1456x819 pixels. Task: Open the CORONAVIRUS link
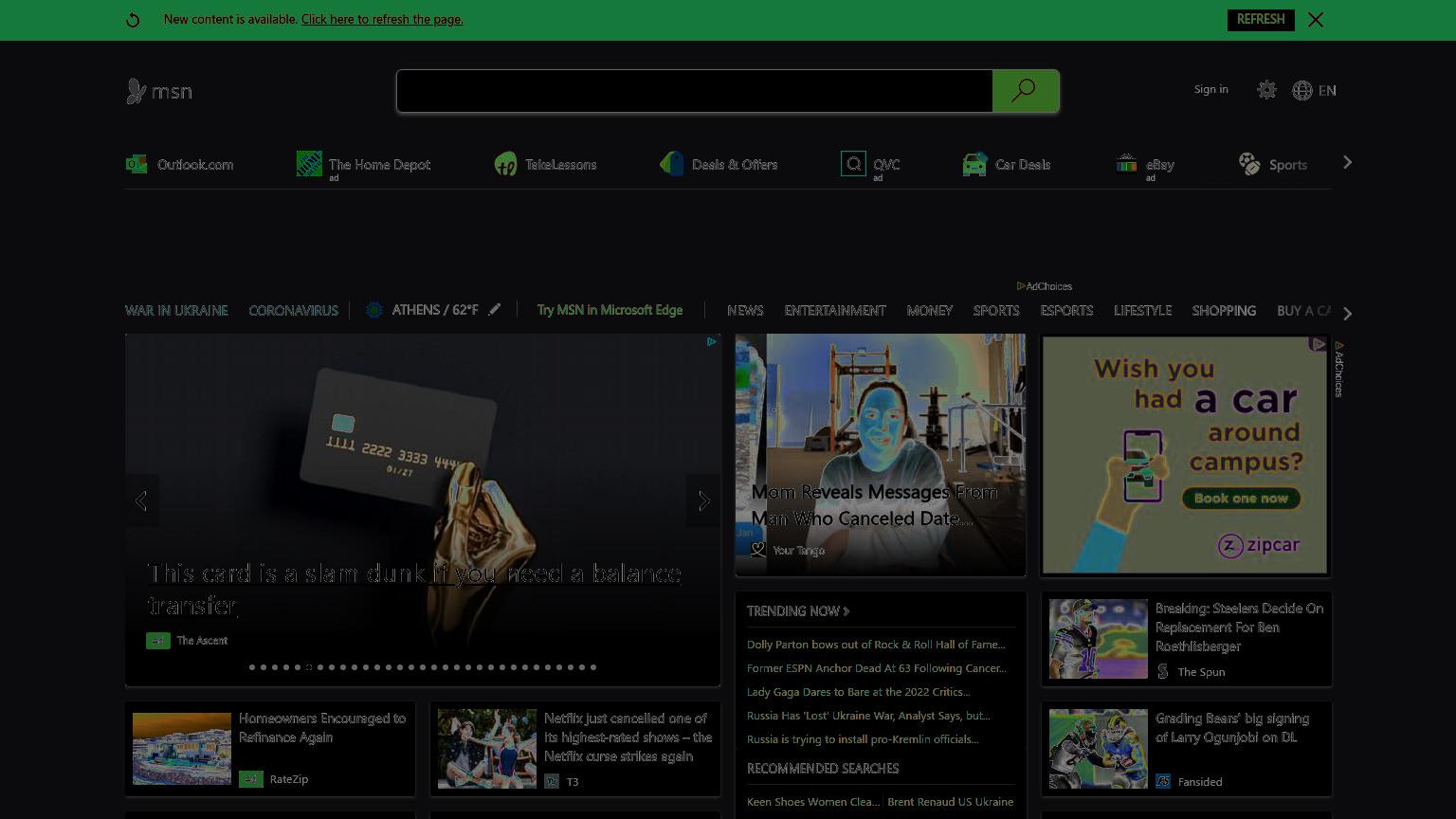293,311
